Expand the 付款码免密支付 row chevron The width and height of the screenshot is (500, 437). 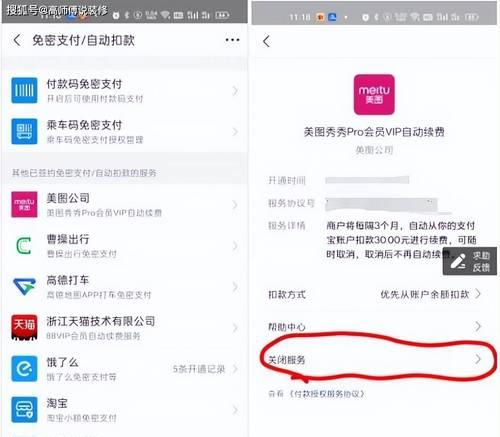[235, 90]
